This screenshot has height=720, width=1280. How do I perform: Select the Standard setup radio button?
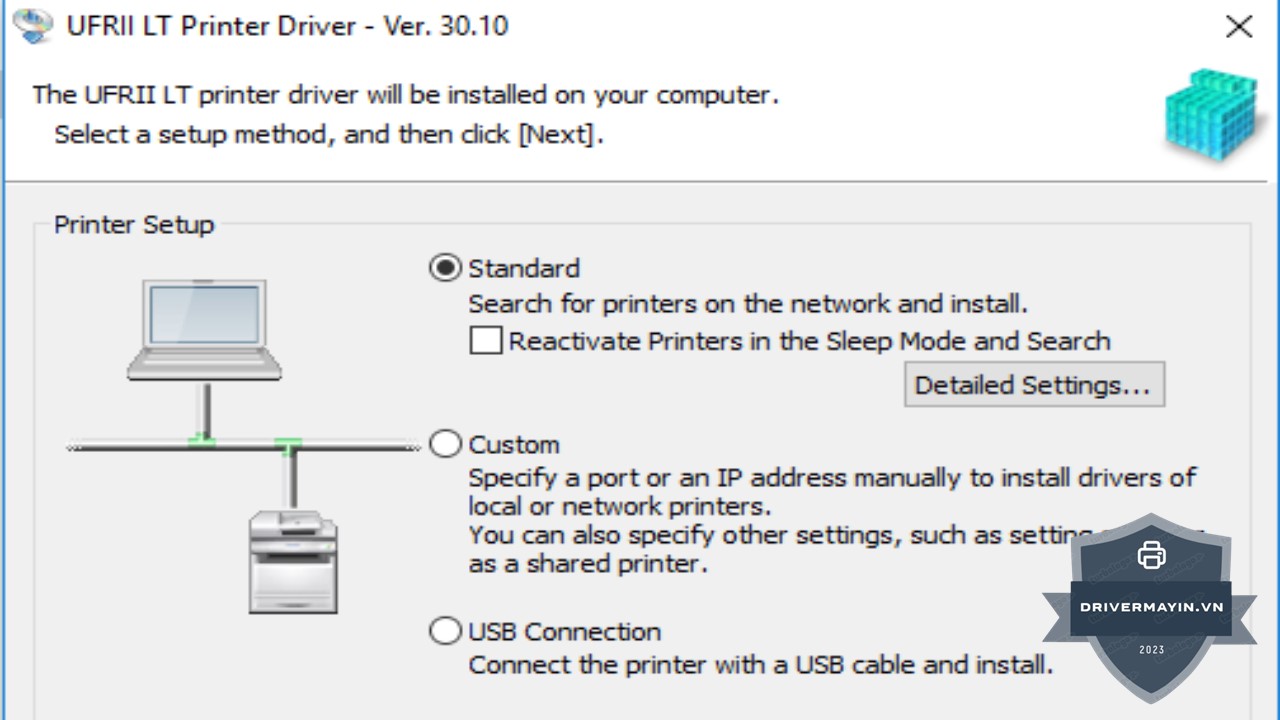point(445,268)
